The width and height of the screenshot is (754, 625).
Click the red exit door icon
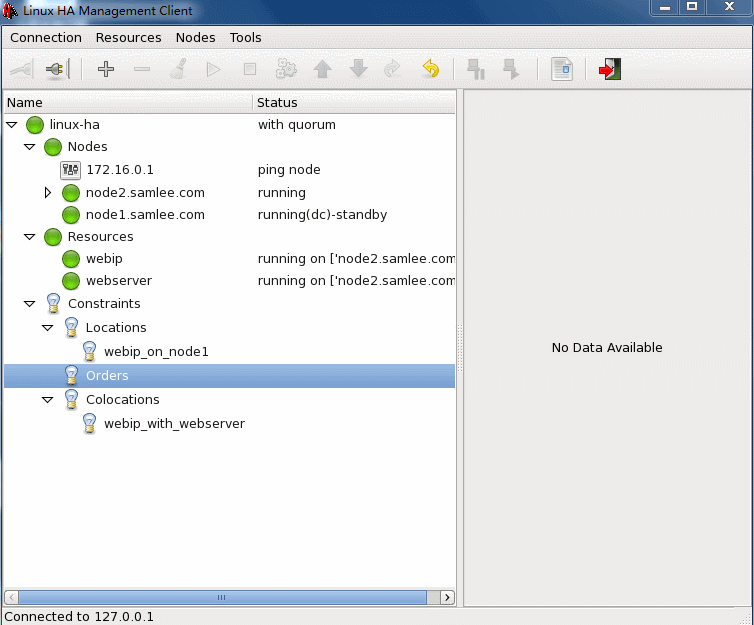pyautogui.click(x=610, y=69)
